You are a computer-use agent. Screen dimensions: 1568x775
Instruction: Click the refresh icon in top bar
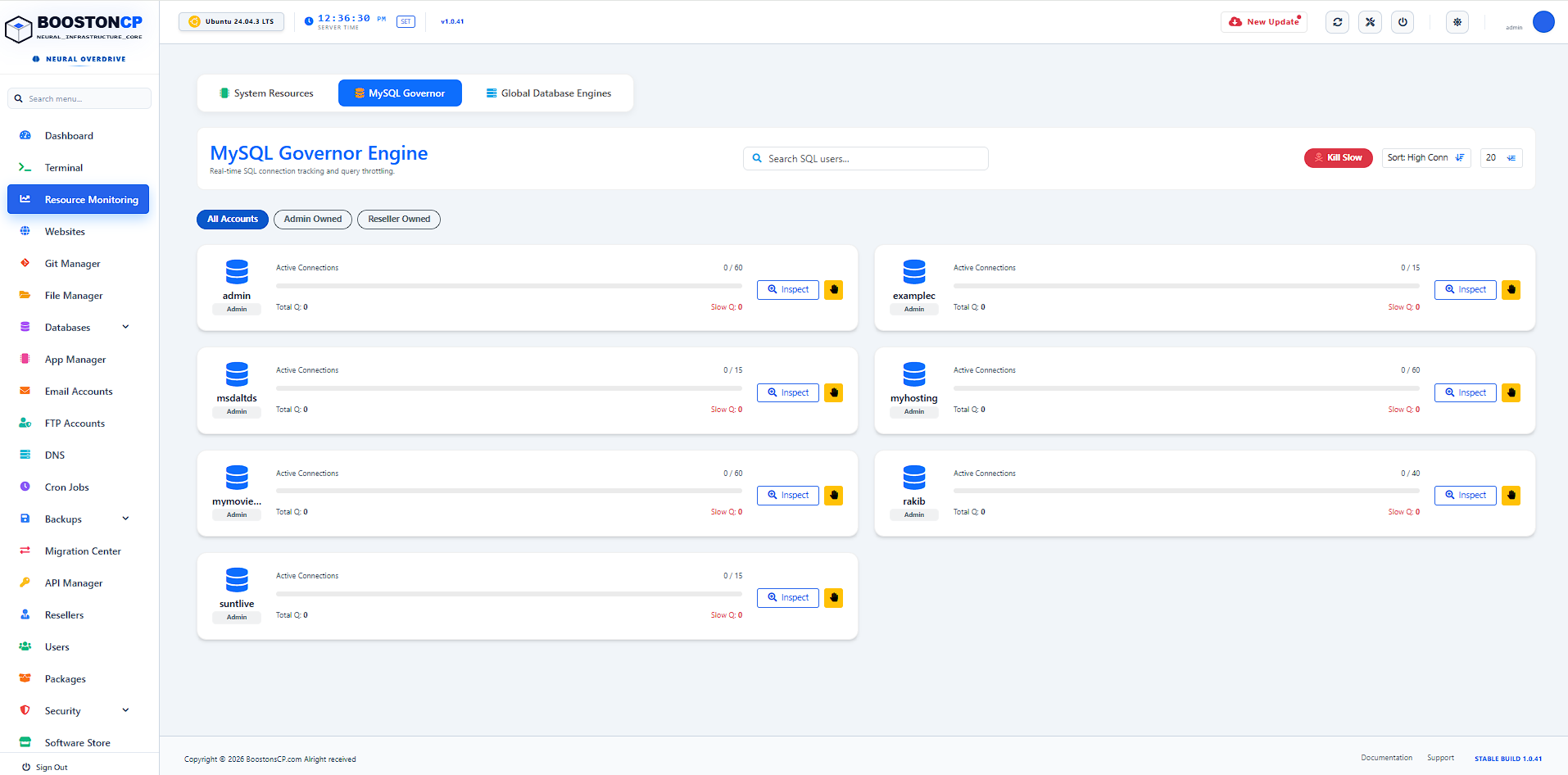(1337, 22)
